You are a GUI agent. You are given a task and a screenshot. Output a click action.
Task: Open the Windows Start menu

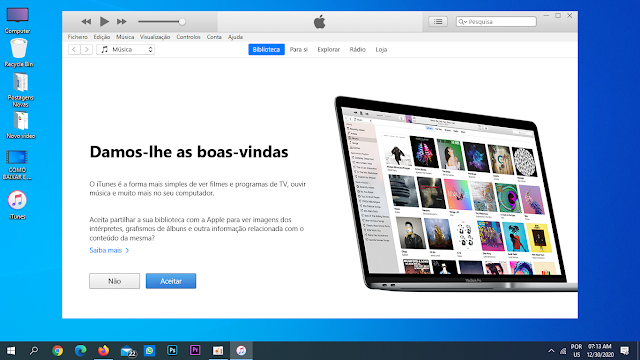(x=11, y=351)
